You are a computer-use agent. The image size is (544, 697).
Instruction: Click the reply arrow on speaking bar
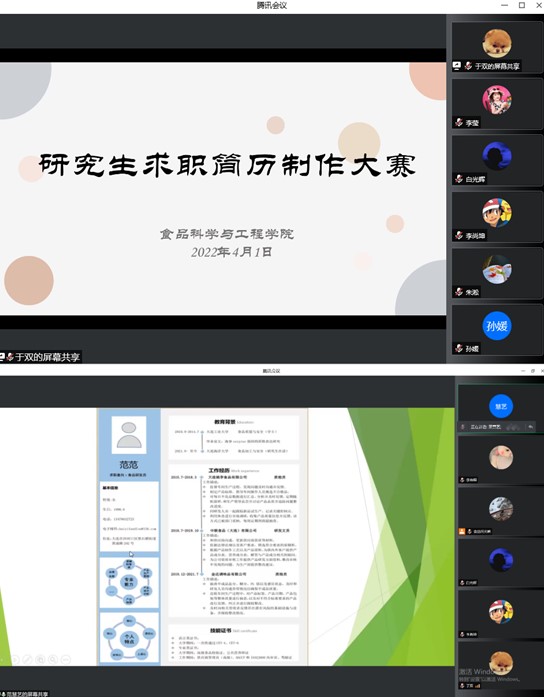coord(530,427)
